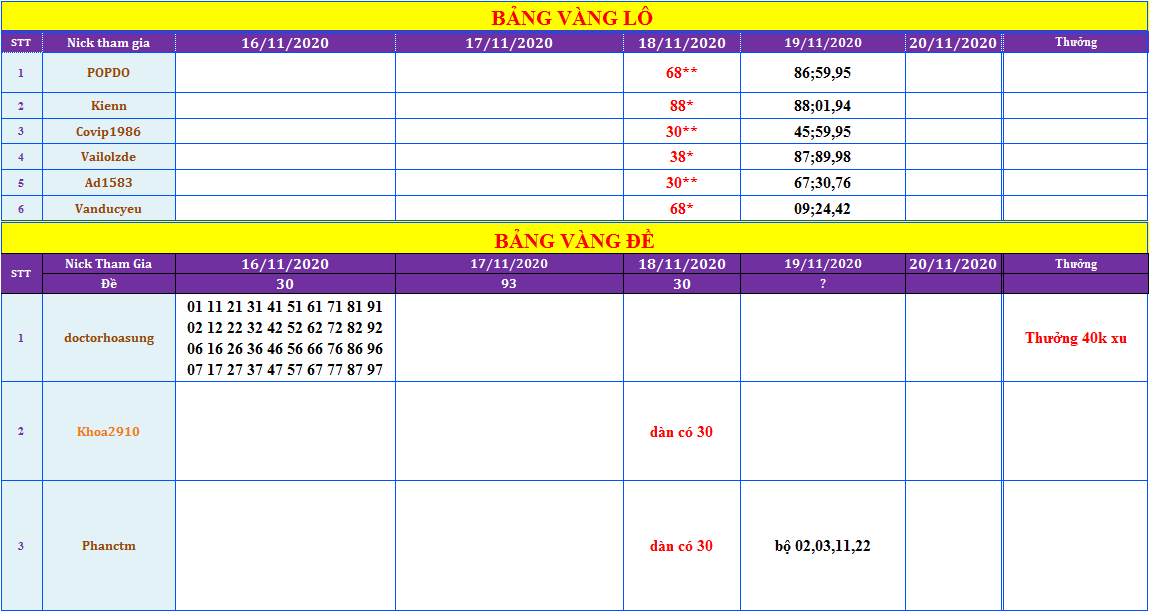The image size is (1149, 611).
Task: Click the "86;59,95" cell in POPDO row
Action: (822, 73)
